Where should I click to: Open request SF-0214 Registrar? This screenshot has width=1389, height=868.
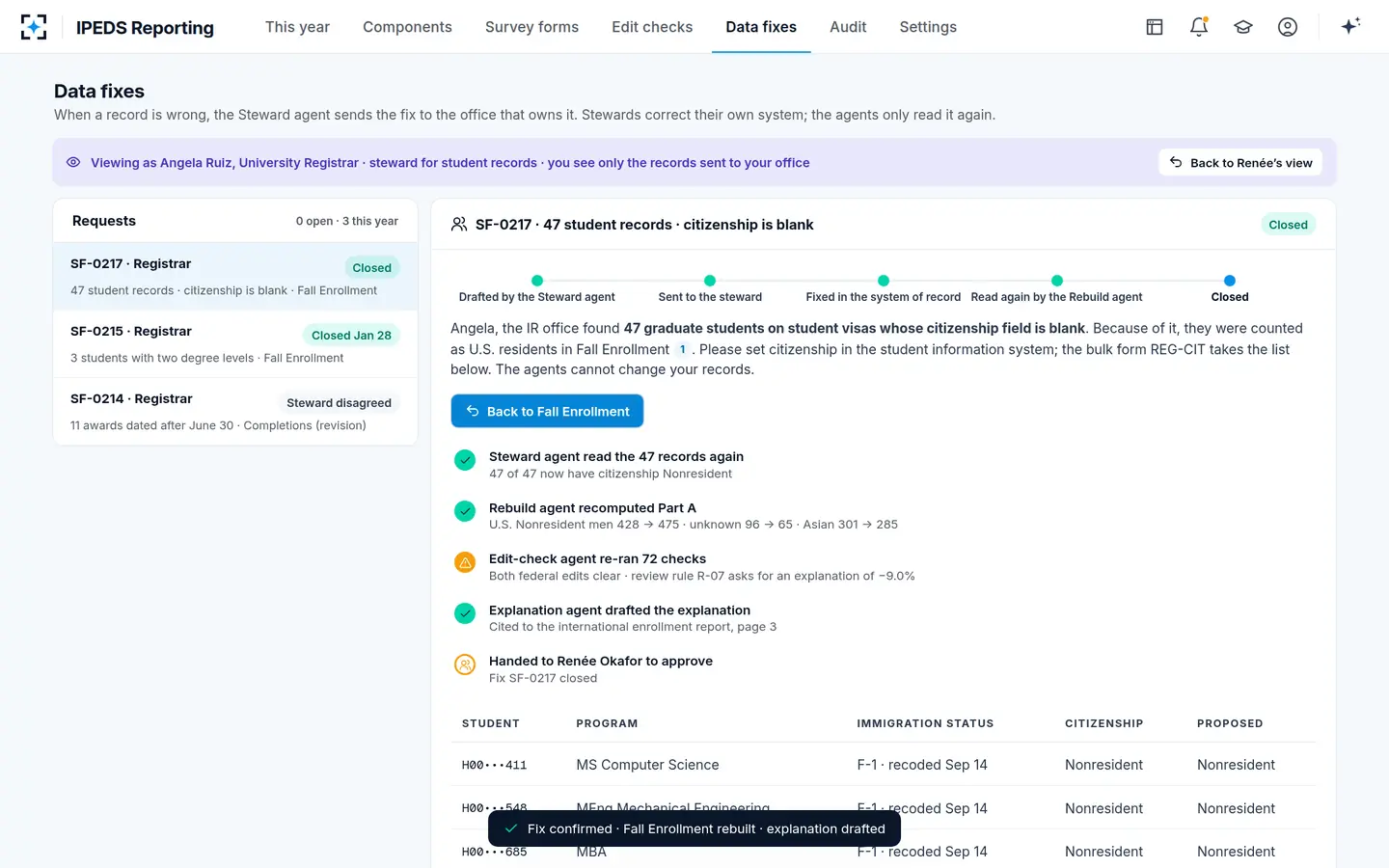235,412
